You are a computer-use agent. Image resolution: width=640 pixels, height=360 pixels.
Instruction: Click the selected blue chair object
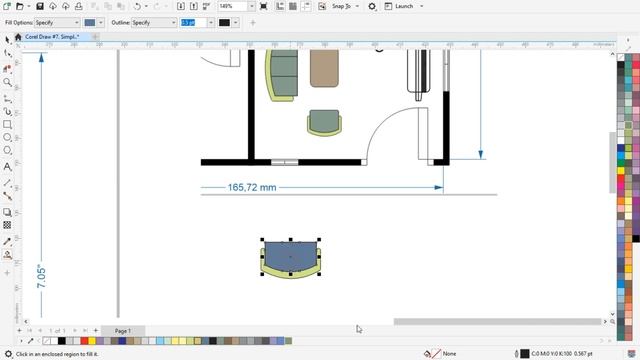pyautogui.click(x=291, y=257)
